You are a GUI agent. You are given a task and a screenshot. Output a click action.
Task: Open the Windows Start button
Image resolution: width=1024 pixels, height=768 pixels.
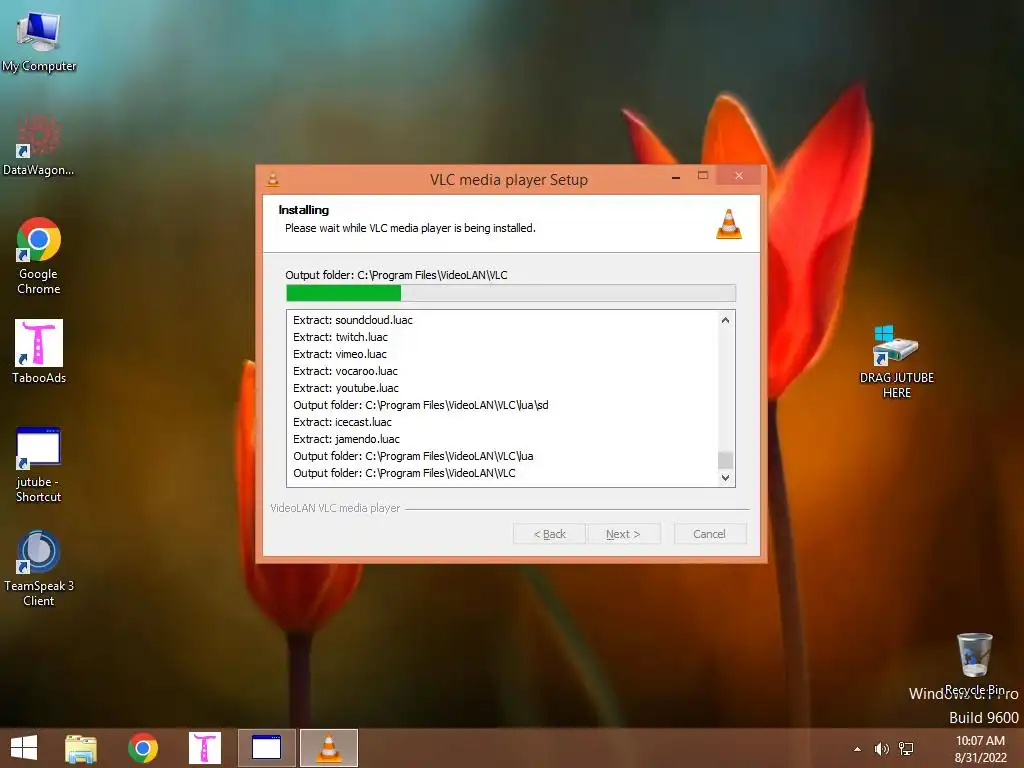[24, 748]
